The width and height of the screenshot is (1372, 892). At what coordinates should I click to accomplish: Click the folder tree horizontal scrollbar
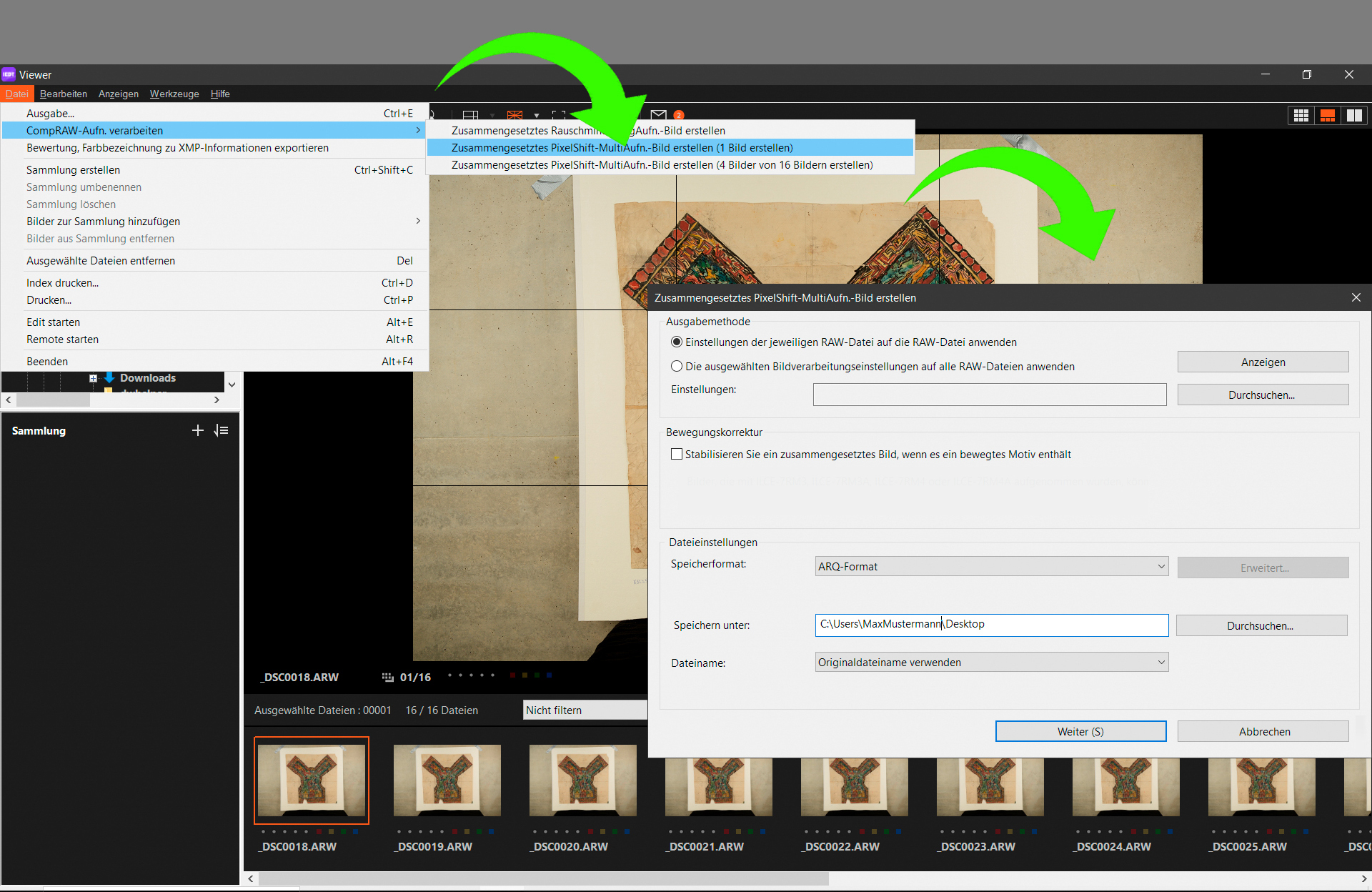click(53, 400)
